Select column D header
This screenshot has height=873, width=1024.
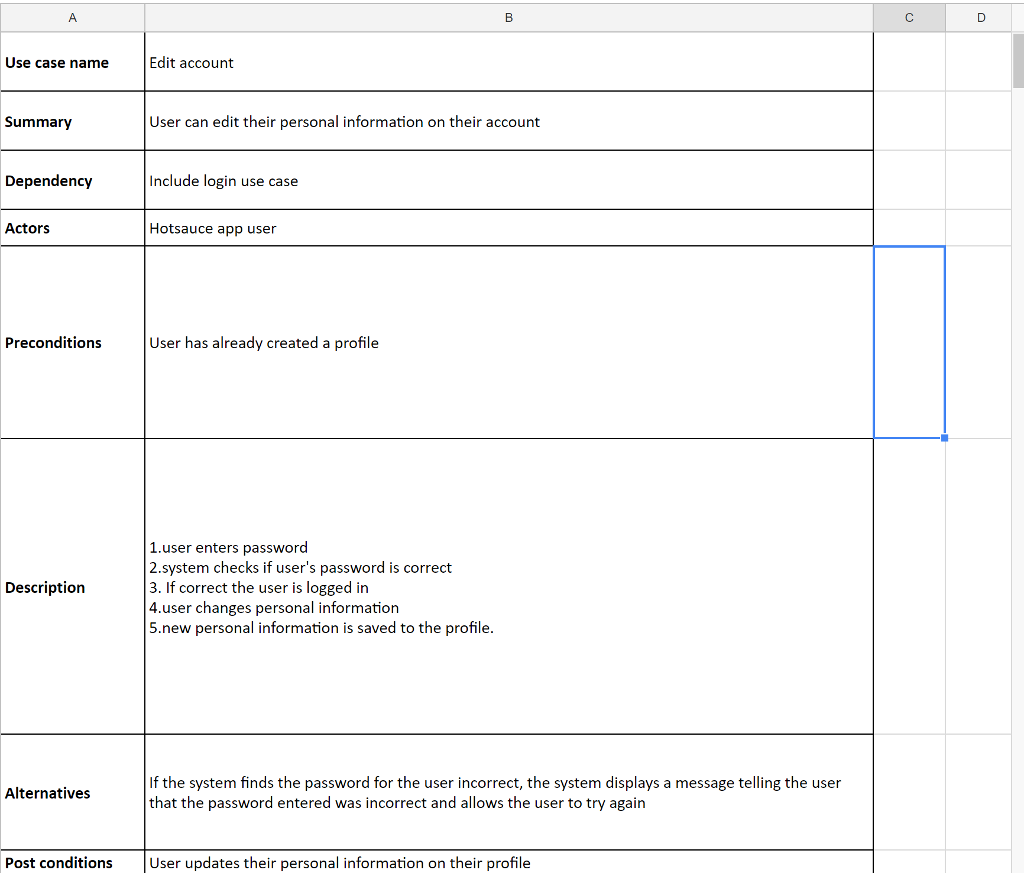coord(981,18)
